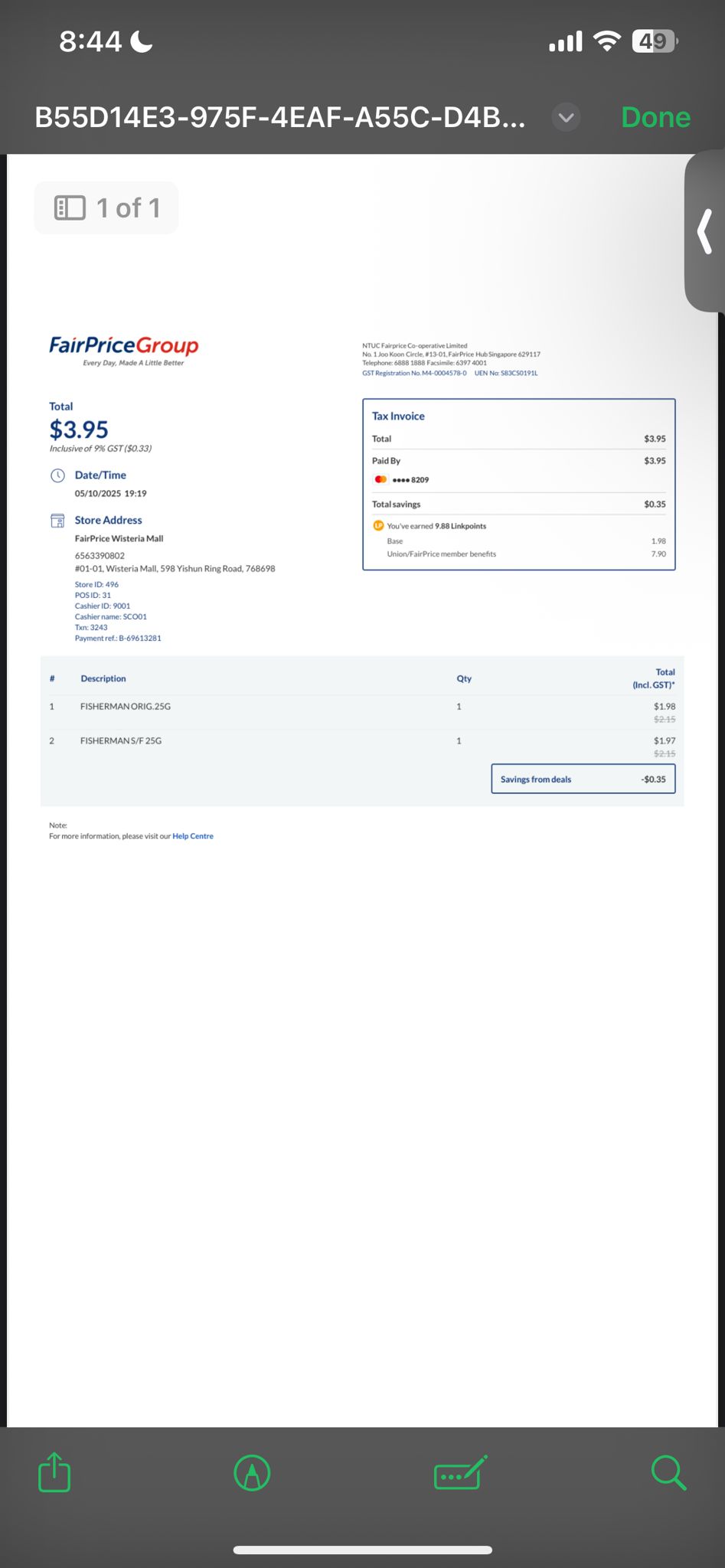
Task: Select the Payment ref B-69613281
Action: [x=118, y=638]
